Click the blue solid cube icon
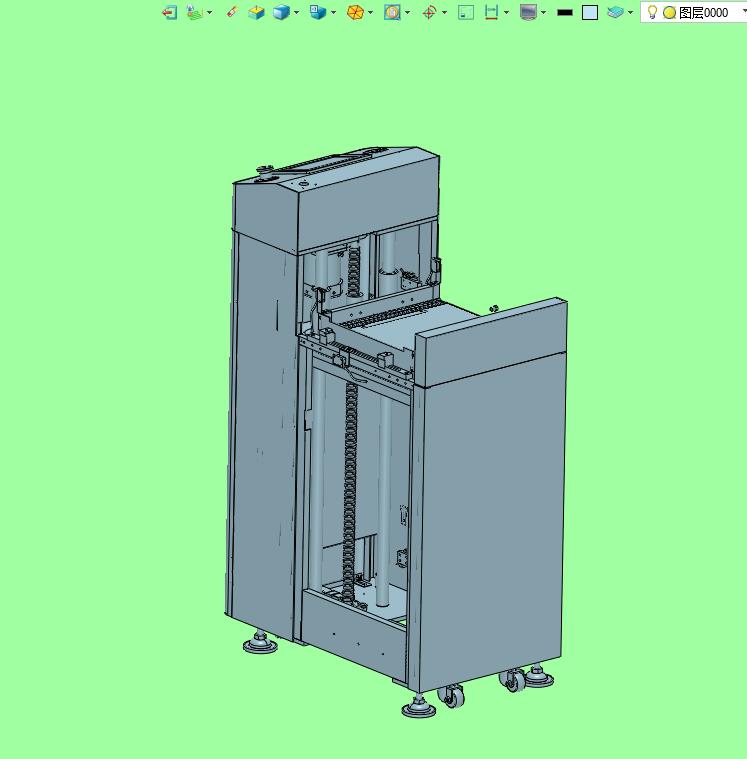The height and width of the screenshot is (759, 747). 281,12
